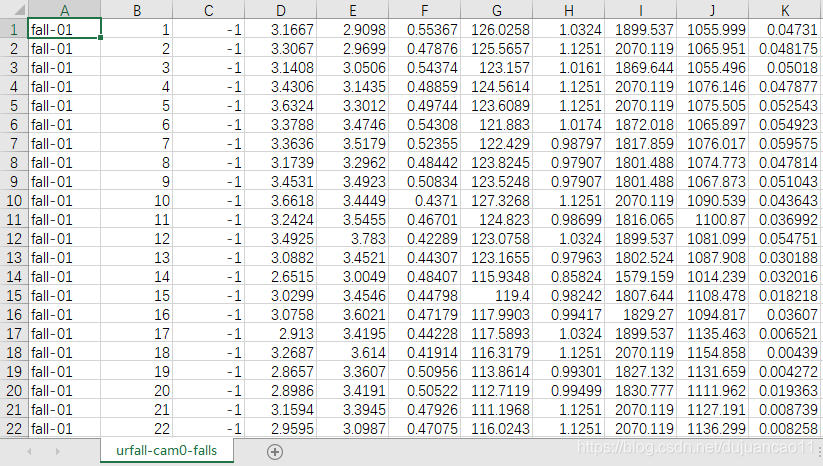The height and width of the screenshot is (466, 823).
Task: Click cell A1 containing fall-01
Action: [x=64, y=29]
